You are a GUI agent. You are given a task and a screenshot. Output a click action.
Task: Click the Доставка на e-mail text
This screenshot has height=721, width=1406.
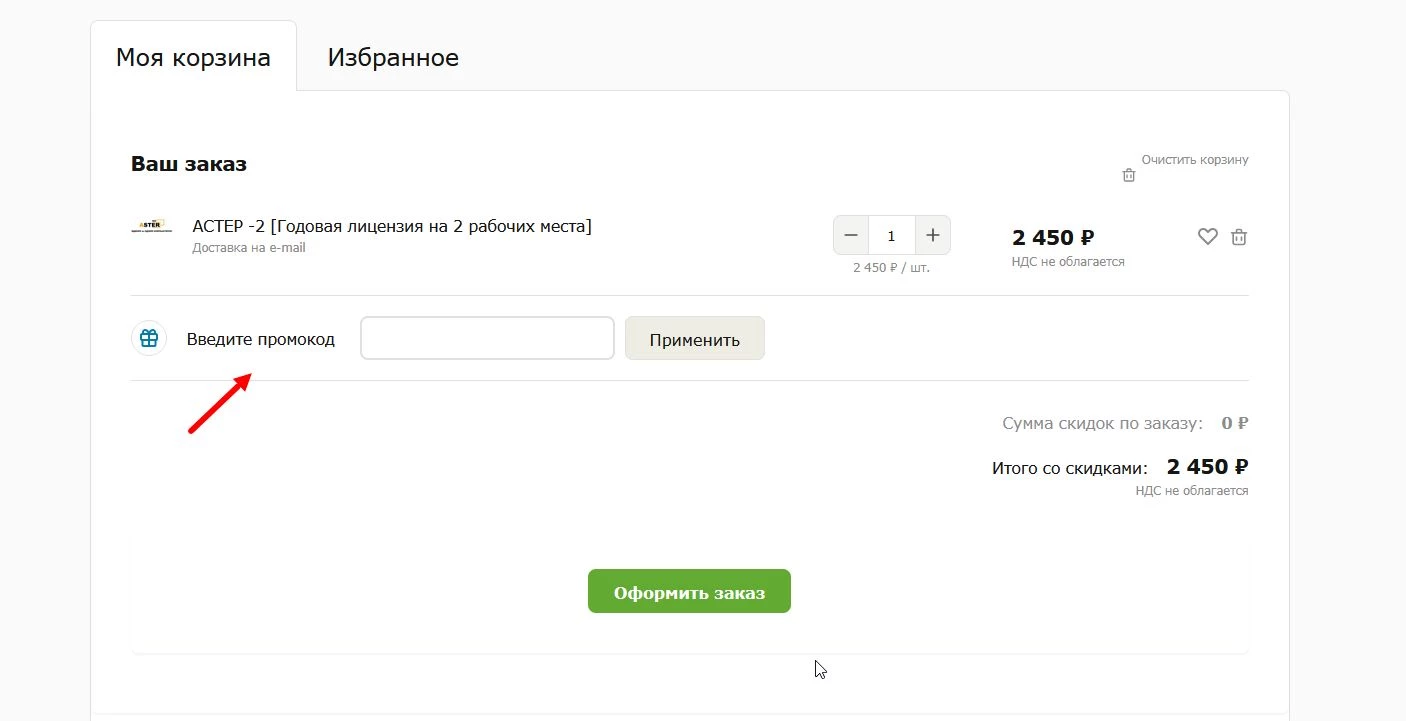(x=249, y=248)
